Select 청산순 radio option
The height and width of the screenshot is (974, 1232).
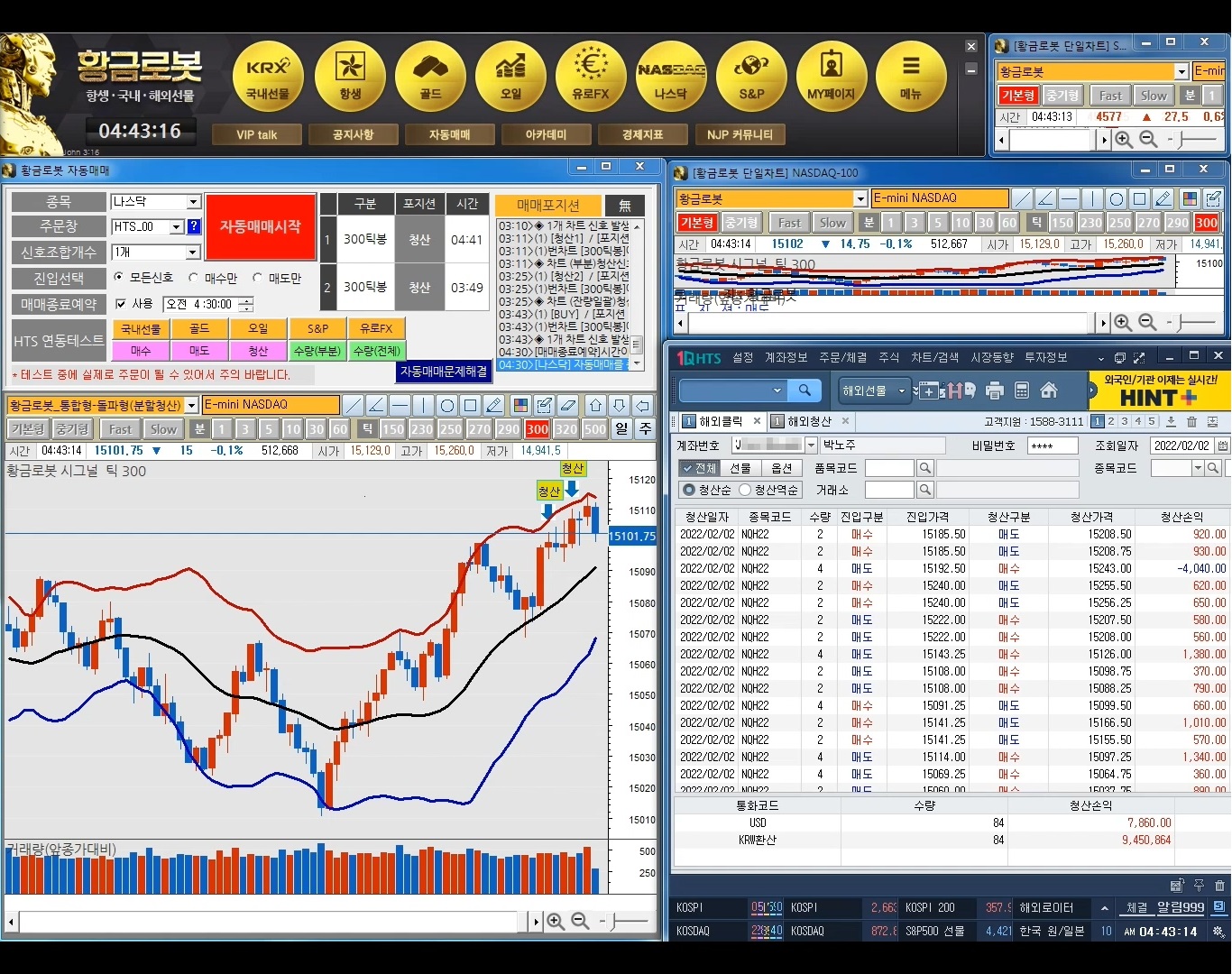690,490
